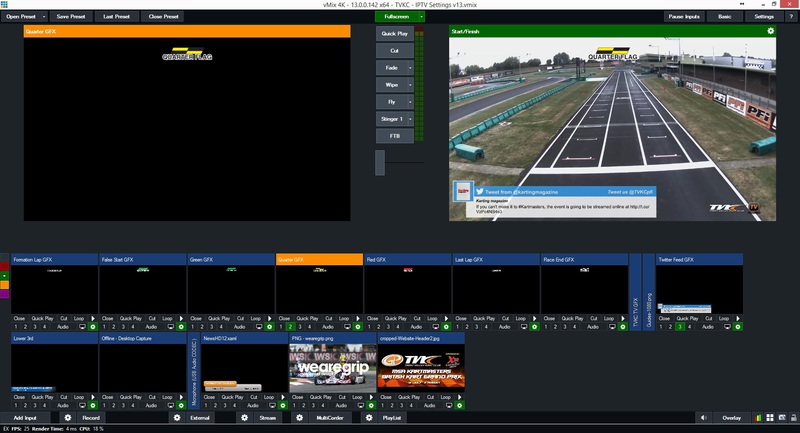The image size is (800, 433).
Task: Toggle overlay 3 on Twitter Feed GFX
Action: [x=679, y=327]
